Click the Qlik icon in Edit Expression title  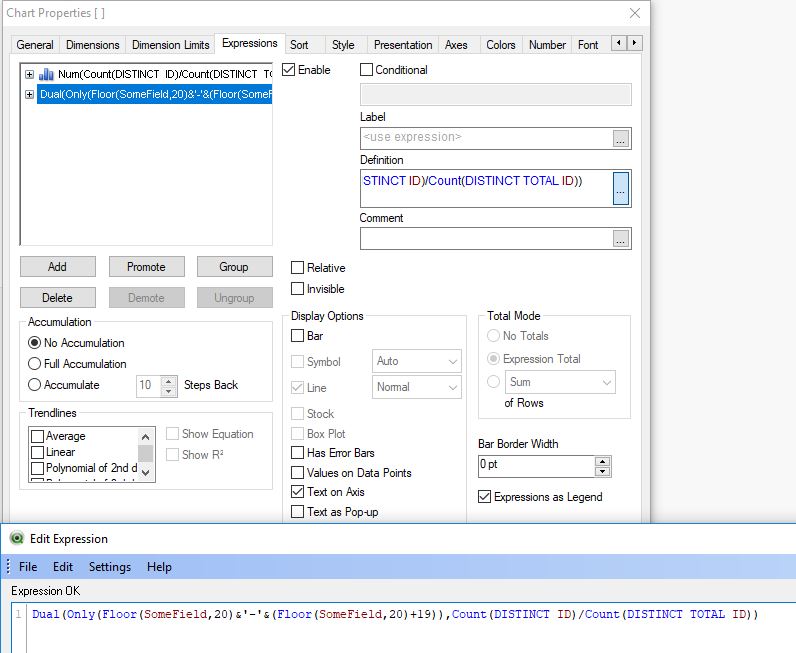pos(16,538)
